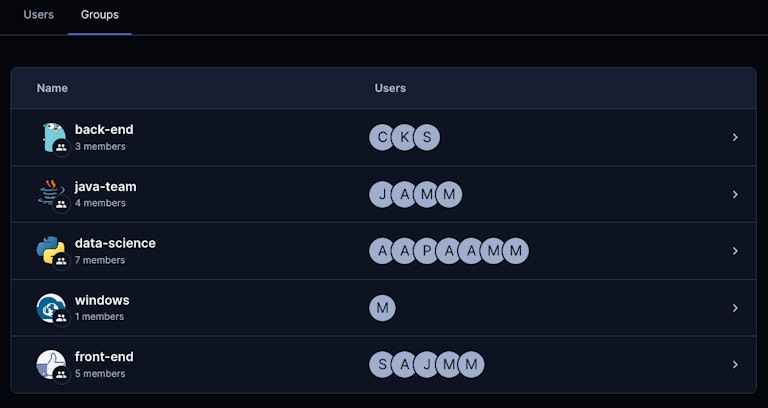Select the Groups tab
This screenshot has height=408, width=768.
coord(99,15)
